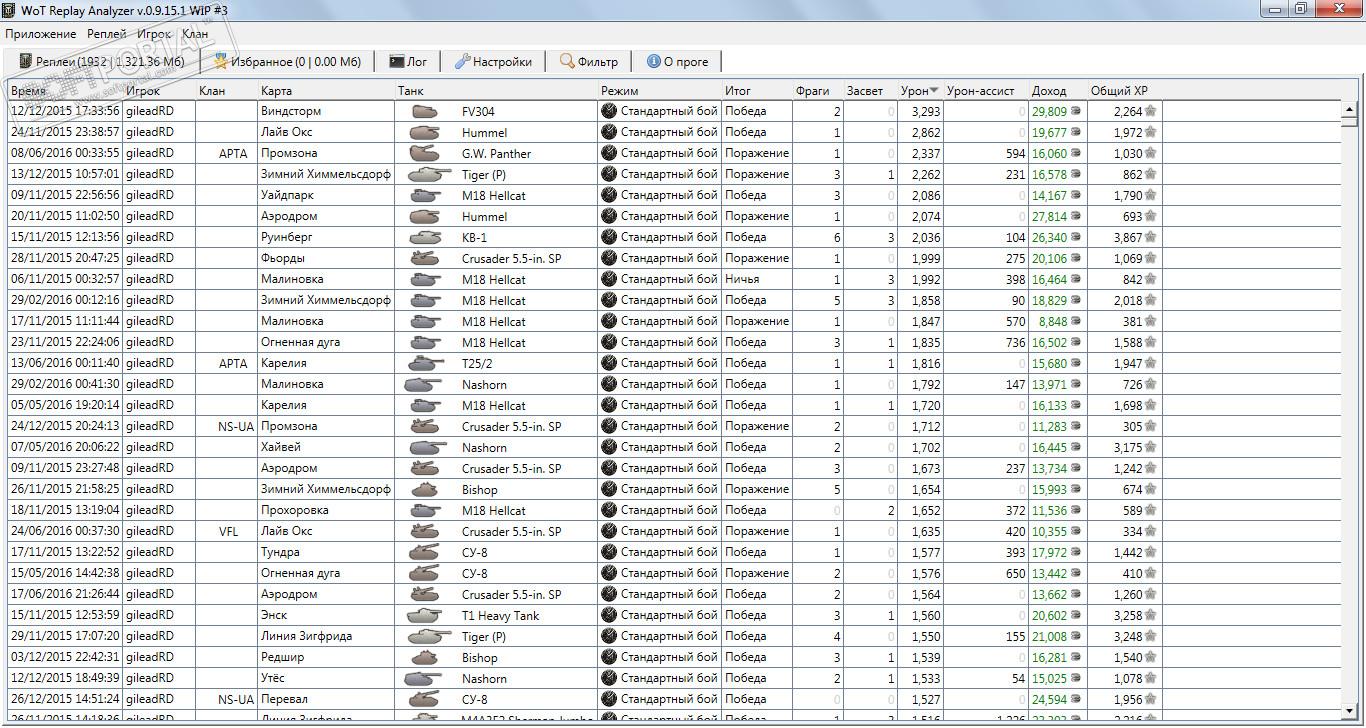Sort by the Общий XP column header
1366x728 pixels.
point(1125,91)
